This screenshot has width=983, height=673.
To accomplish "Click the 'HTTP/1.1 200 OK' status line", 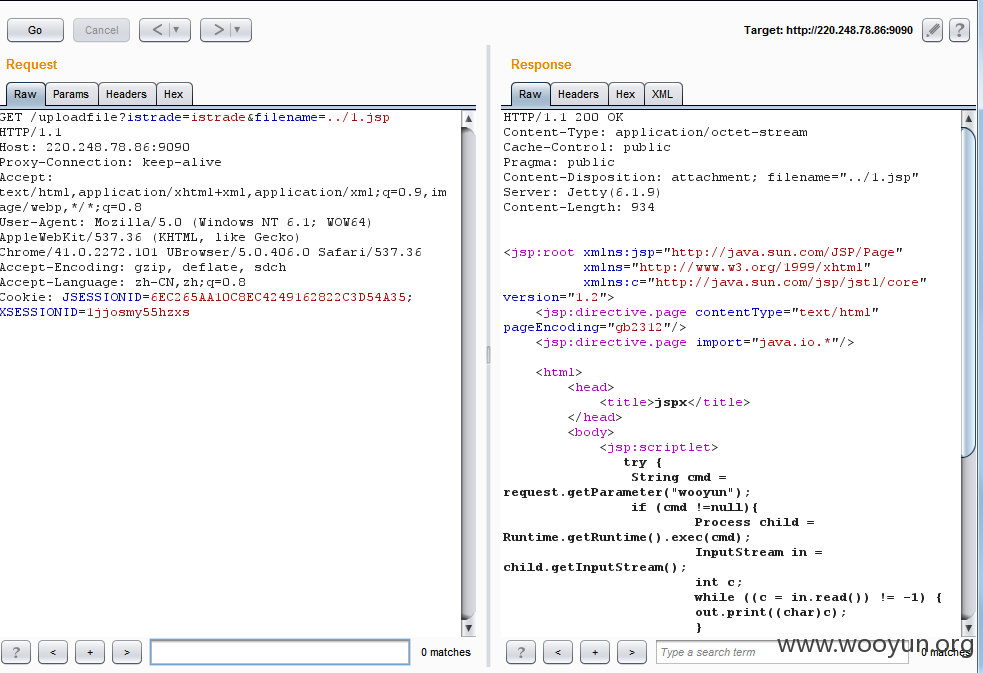I will pyautogui.click(x=563, y=117).
